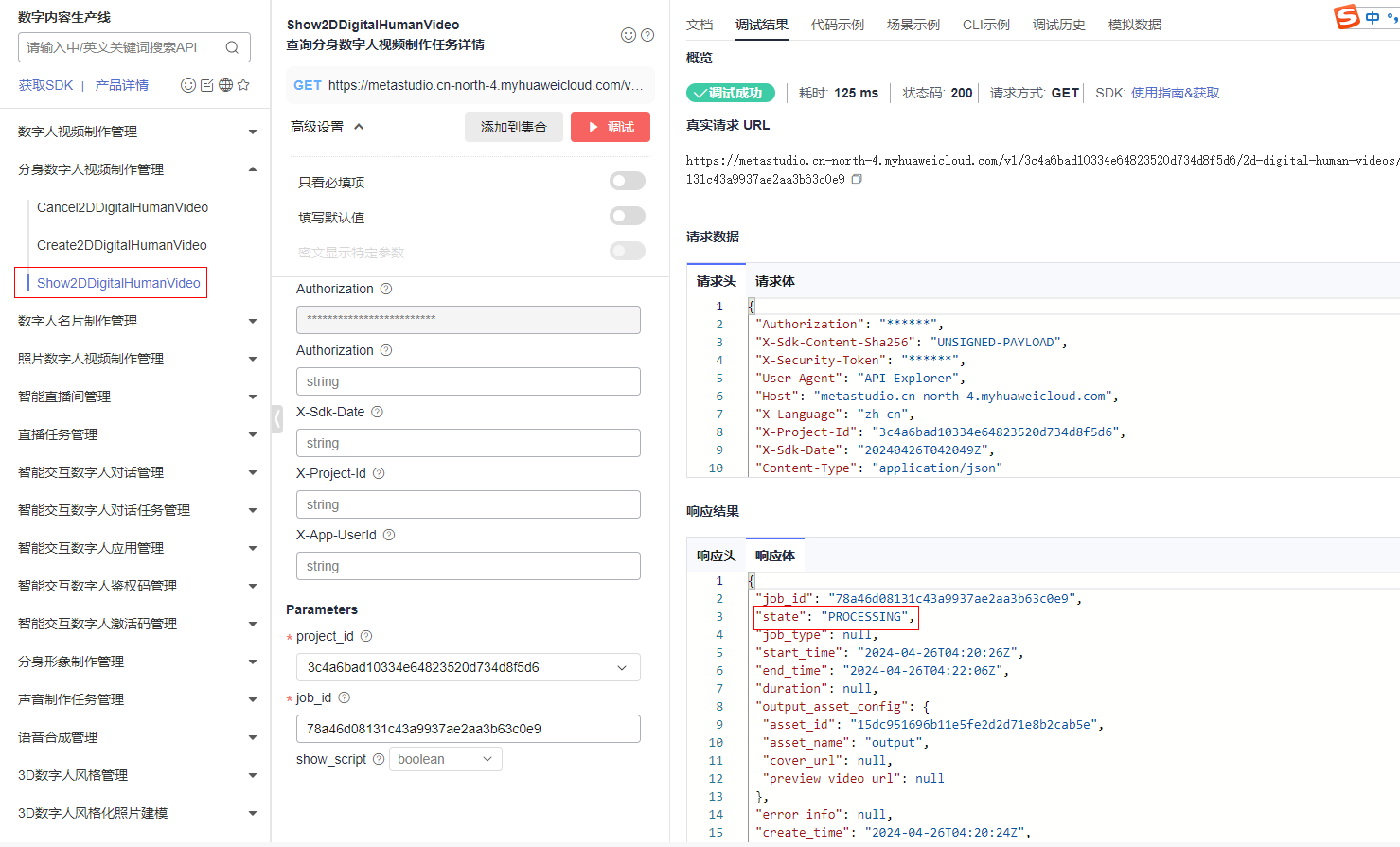Click the globe language icon in sidebar

tap(225, 85)
